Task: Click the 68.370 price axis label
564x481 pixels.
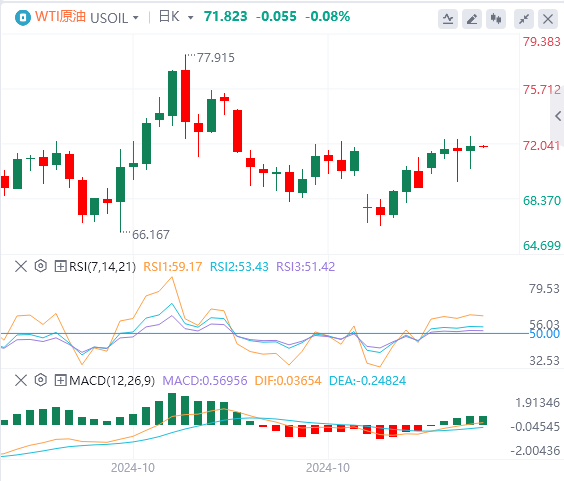Action: 542,200
